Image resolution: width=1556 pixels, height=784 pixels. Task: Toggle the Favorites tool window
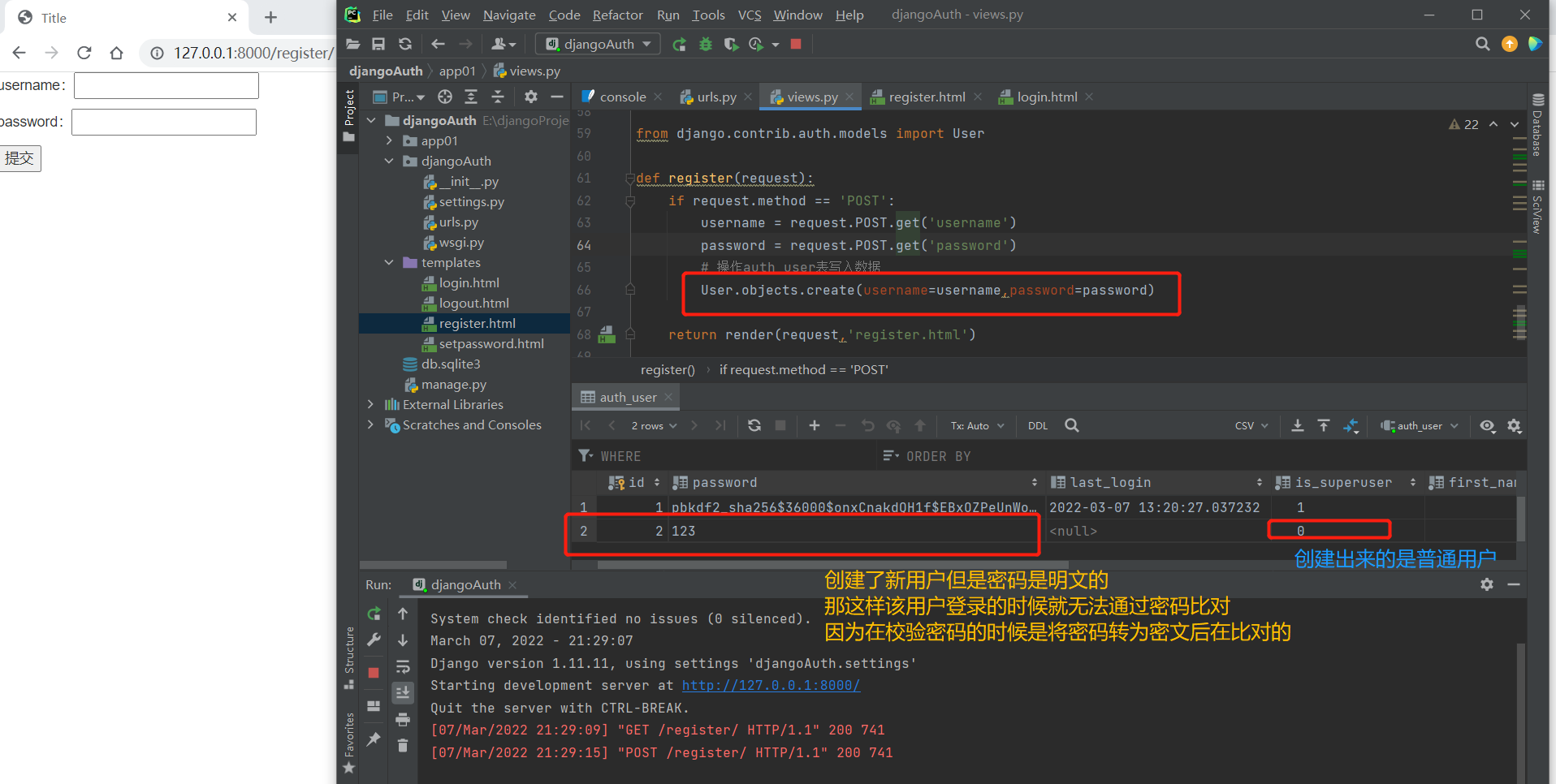[349, 743]
